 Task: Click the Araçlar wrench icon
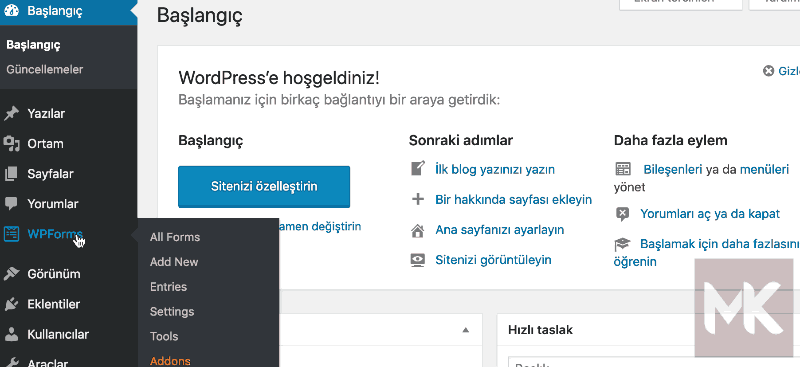click(x=11, y=363)
